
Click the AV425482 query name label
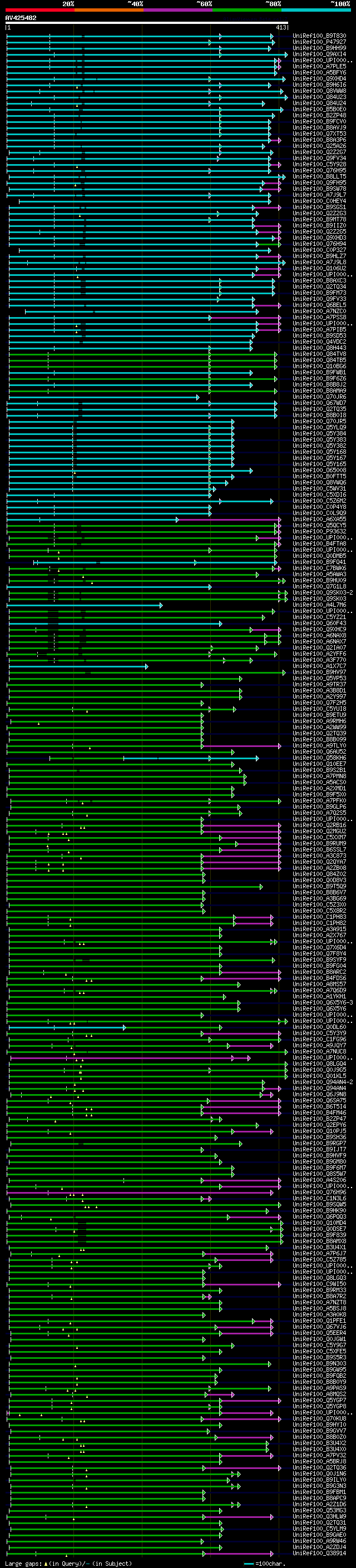[21, 18]
